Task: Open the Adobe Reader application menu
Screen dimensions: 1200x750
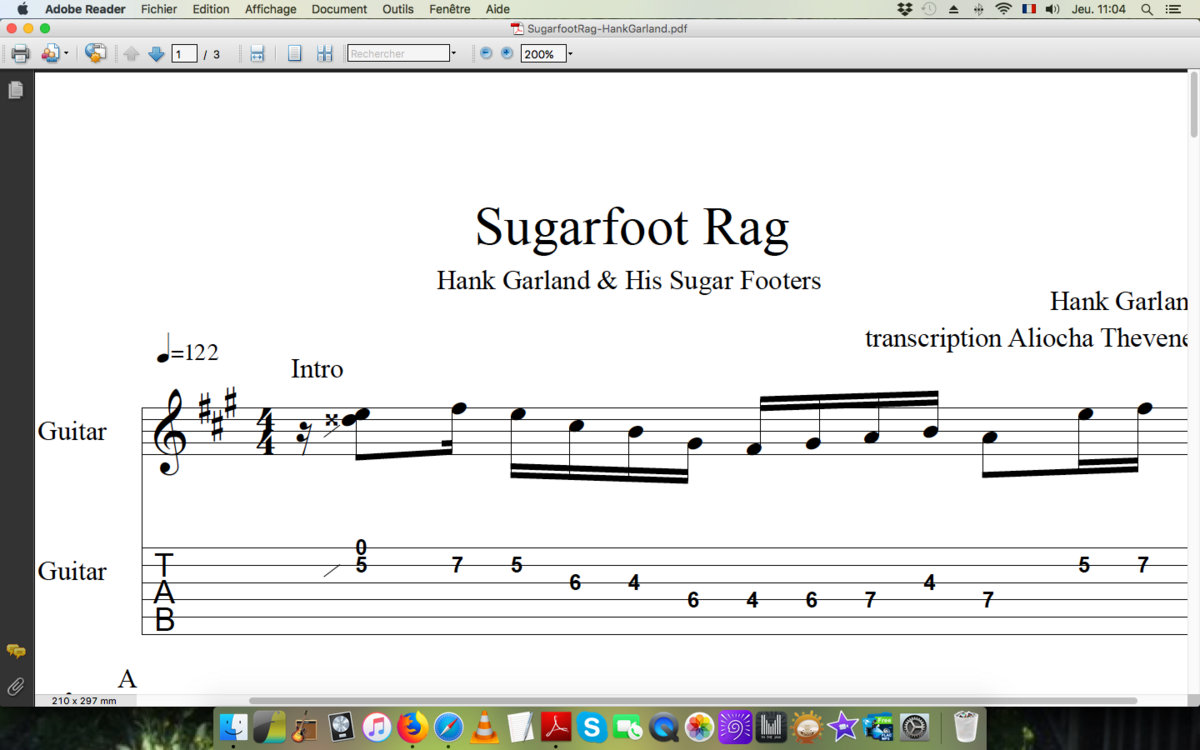Action: (x=85, y=9)
